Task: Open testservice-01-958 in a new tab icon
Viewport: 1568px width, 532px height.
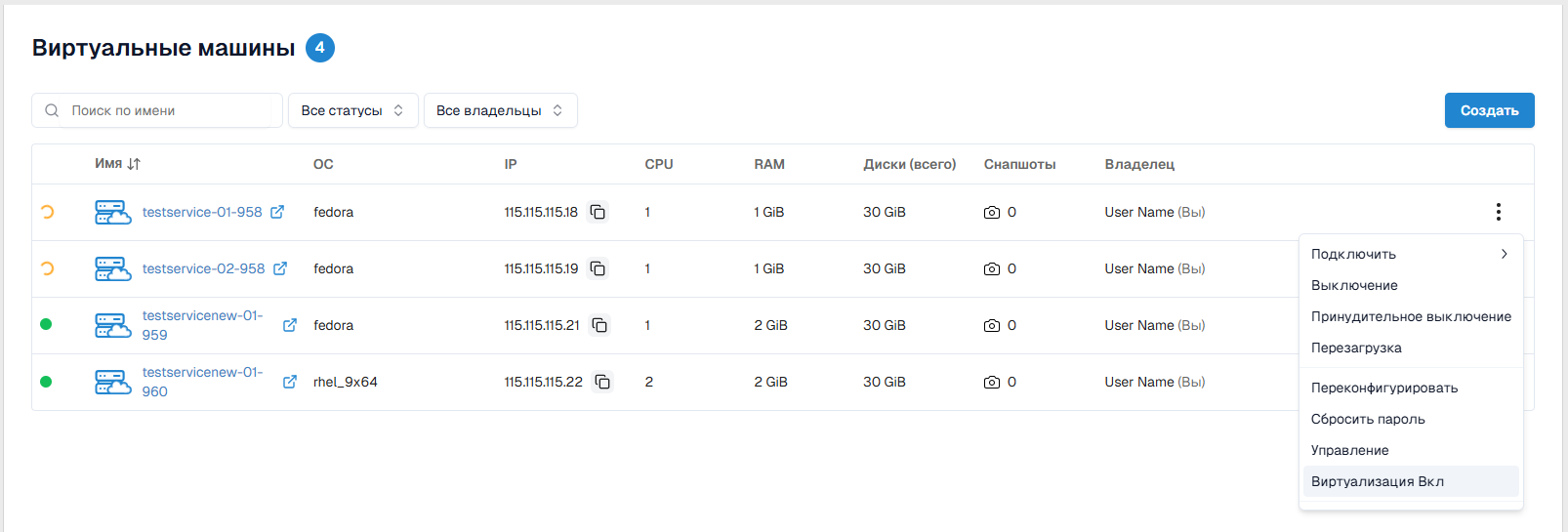Action: point(277,212)
